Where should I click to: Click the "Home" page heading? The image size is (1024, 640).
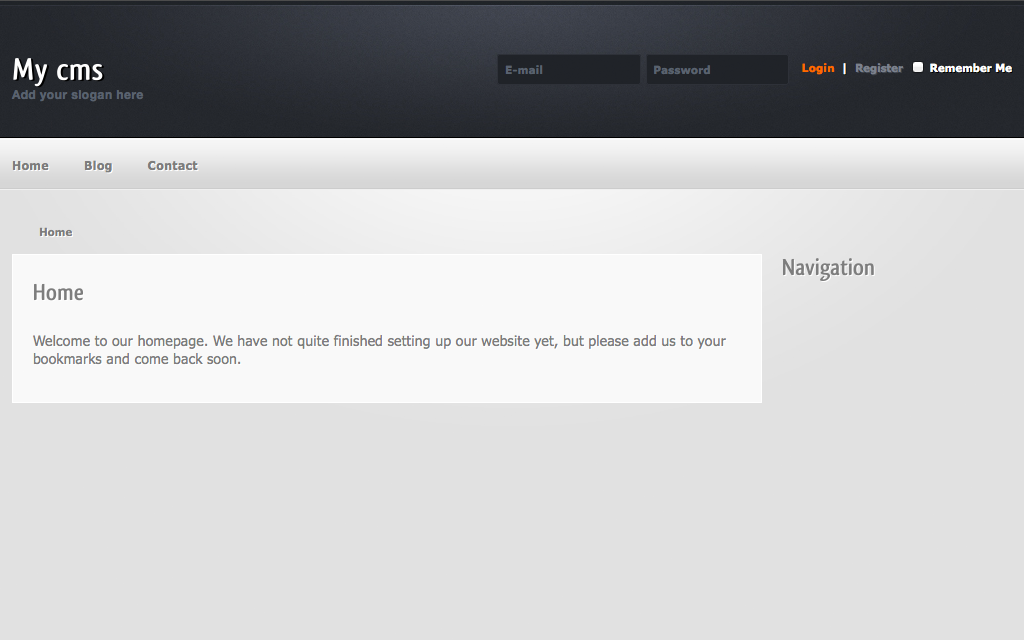point(58,293)
